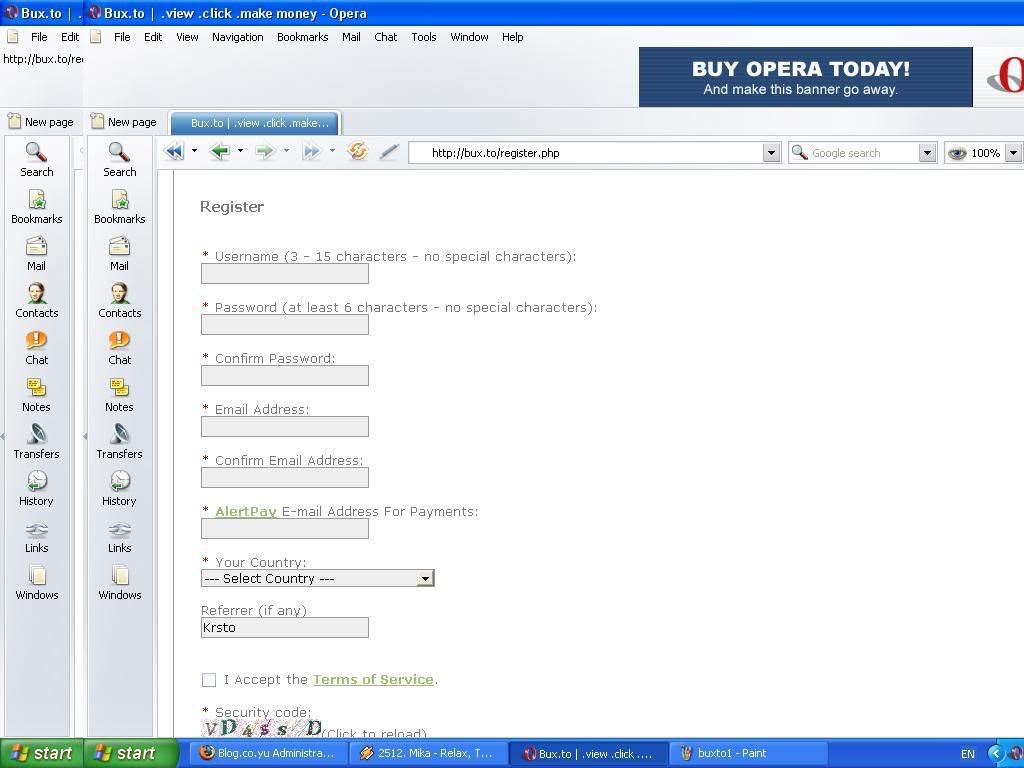Click the Bux.to | .view .click taskbar button
The image size is (1024, 768).
[x=588, y=753]
